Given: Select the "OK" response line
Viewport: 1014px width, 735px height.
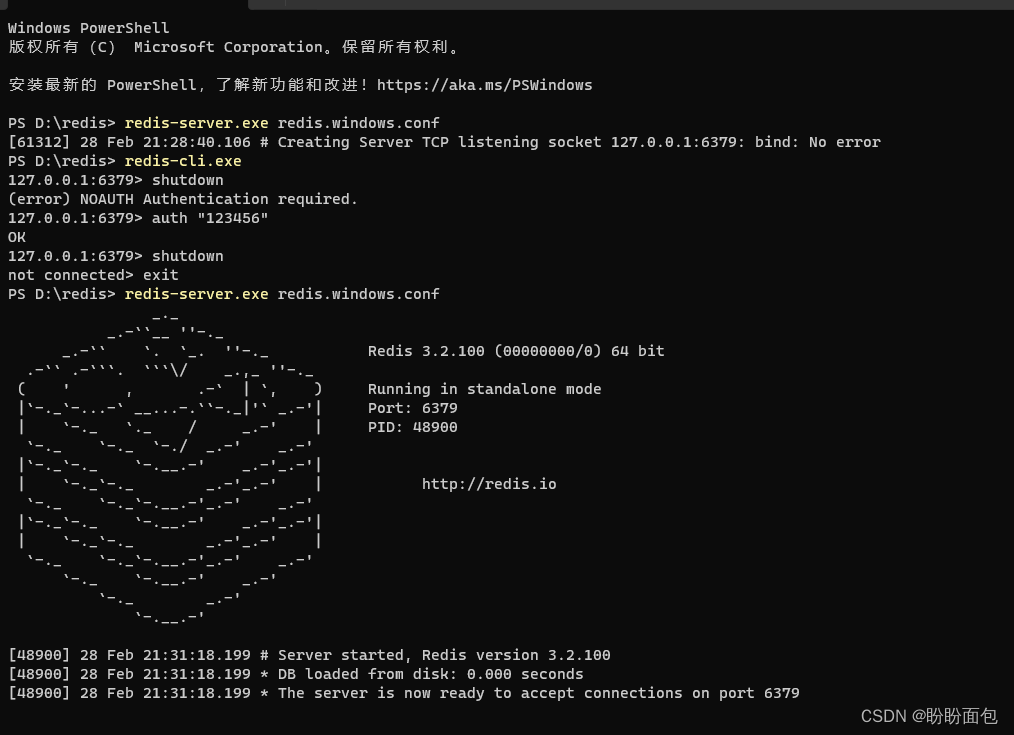Looking at the screenshot, I should click(x=17, y=237).
